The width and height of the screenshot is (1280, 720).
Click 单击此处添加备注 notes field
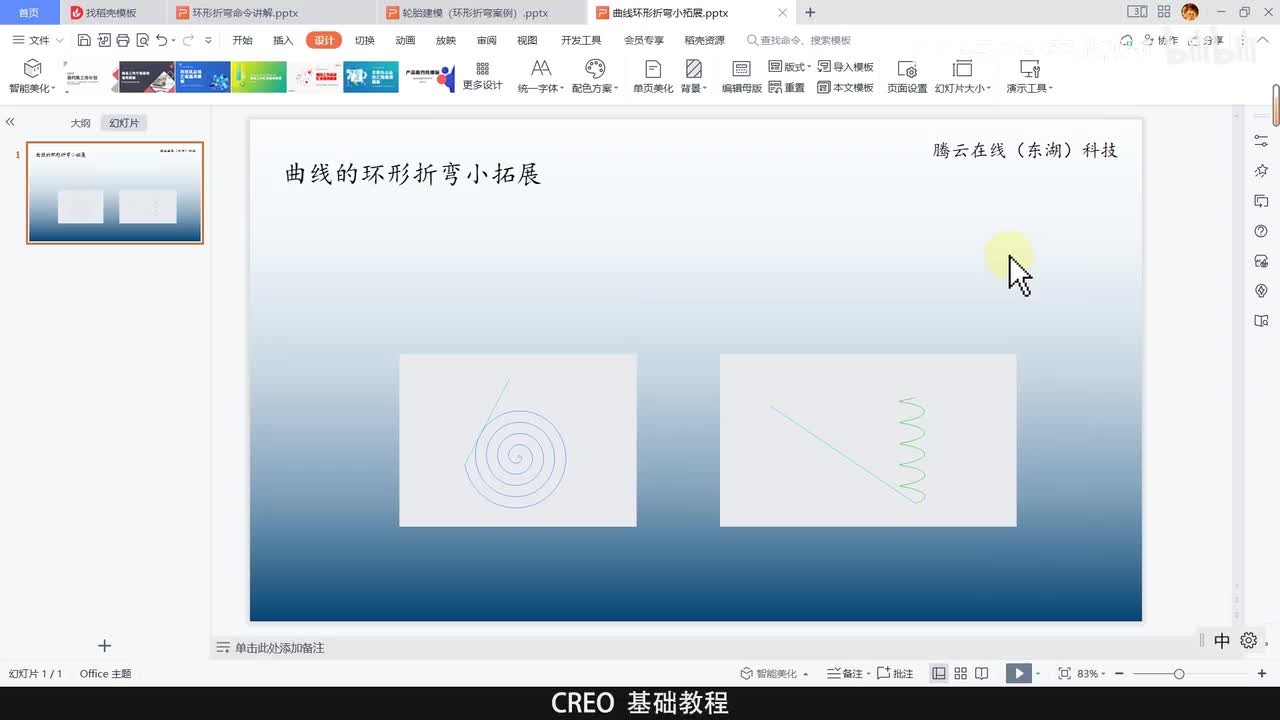click(x=279, y=648)
